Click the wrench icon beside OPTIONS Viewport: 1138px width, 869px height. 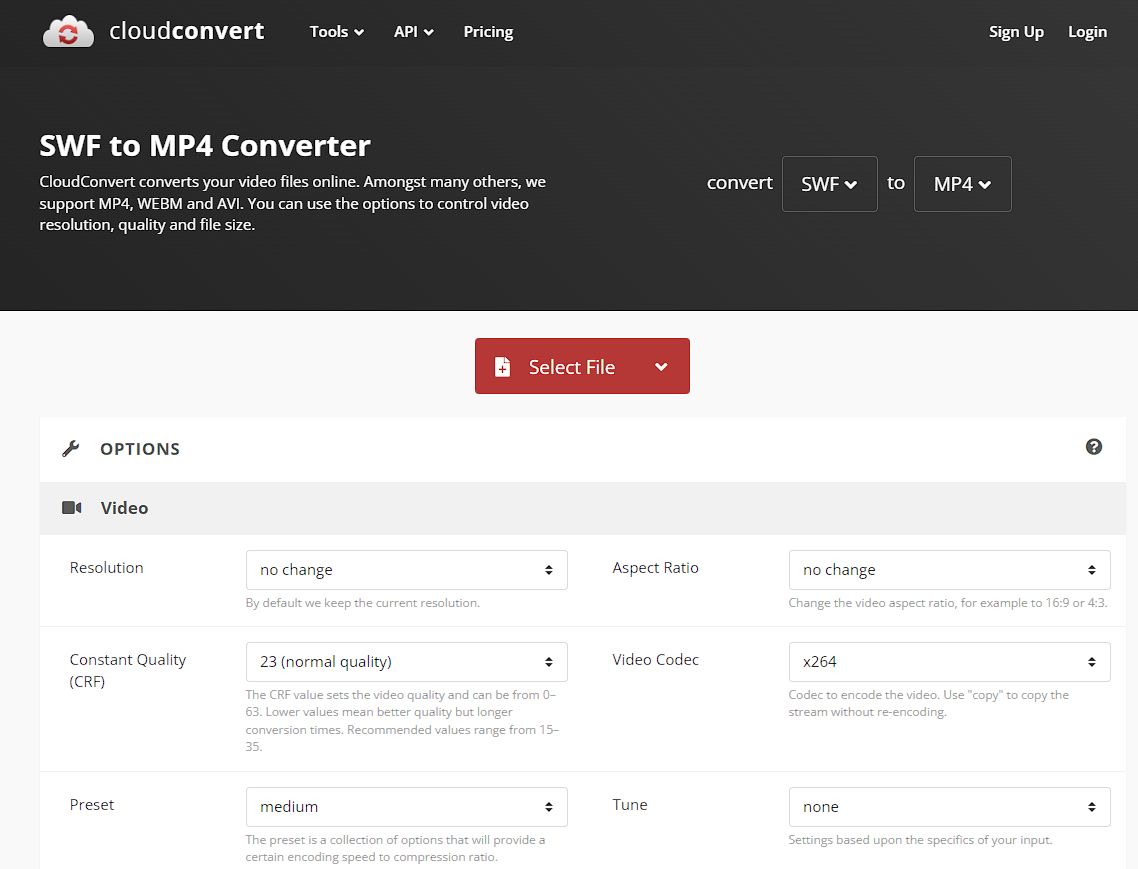point(71,449)
